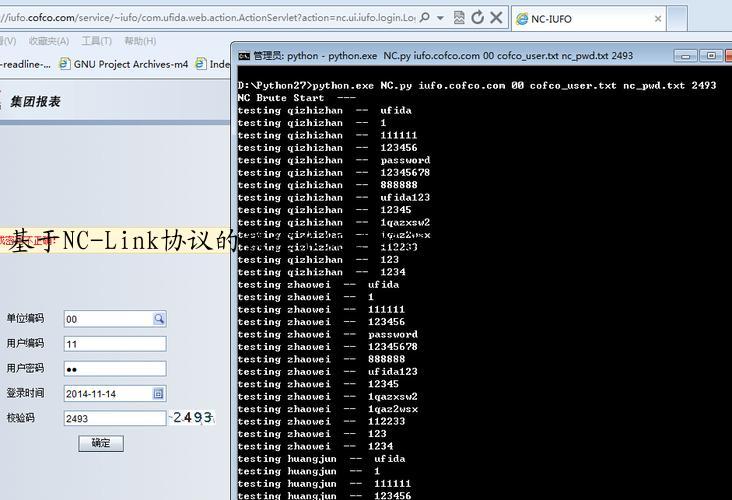Click line 'testing huangjun -- ufida'
Screen dimensions: 732x500
pos(321,458)
